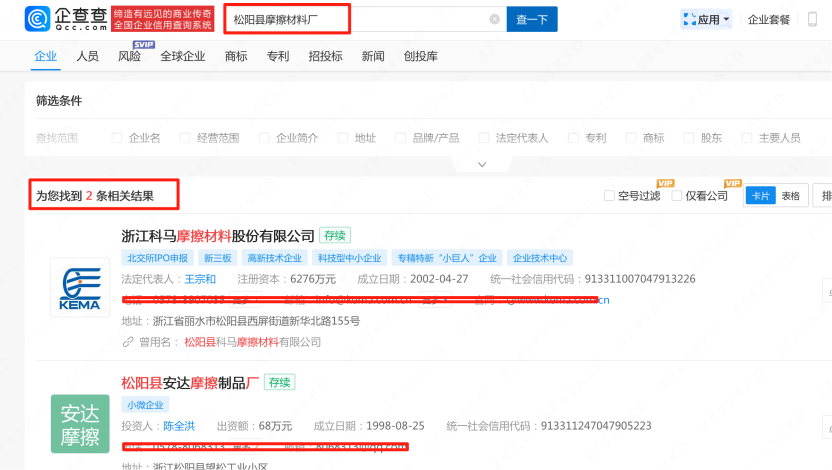This screenshot has height=470, width=832.
Task: Select the 卡片 view button
Action: [760, 195]
